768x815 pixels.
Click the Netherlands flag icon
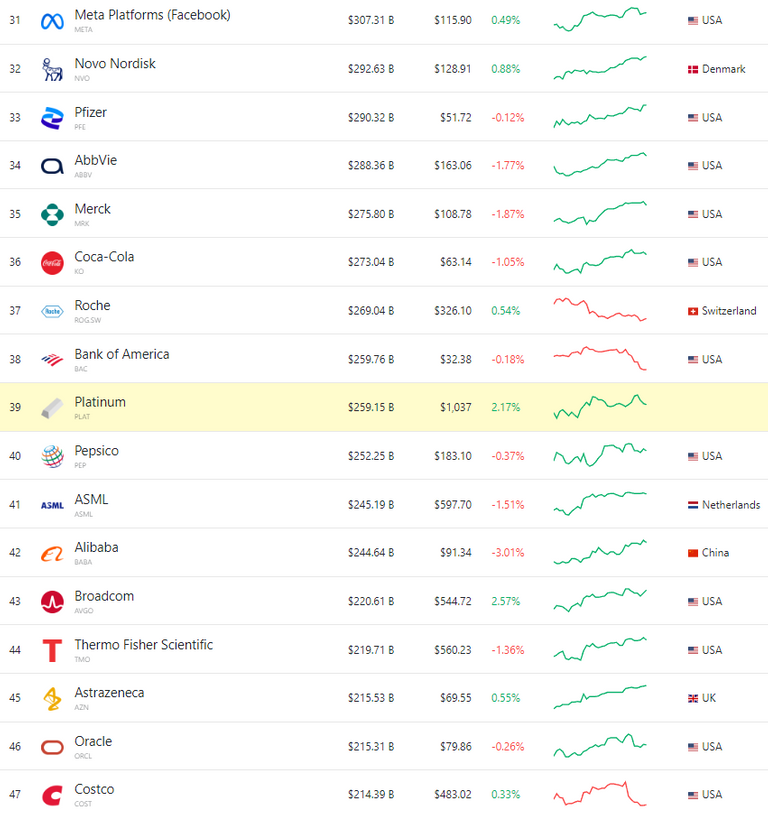[x=693, y=505]
